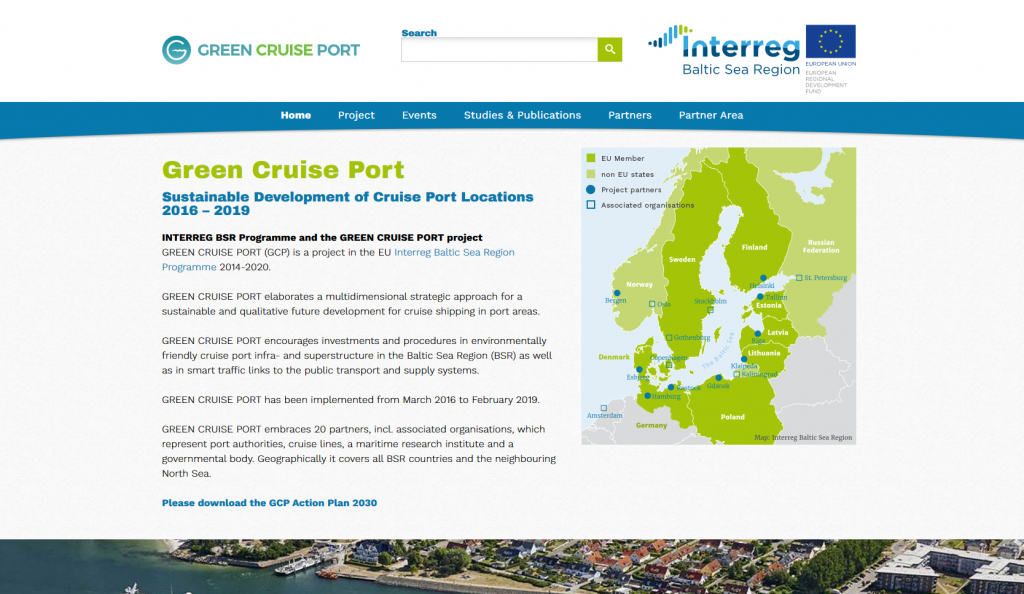Click the magnifier search button
Viewport: 1024px width, 594px height.
(609, 49)
